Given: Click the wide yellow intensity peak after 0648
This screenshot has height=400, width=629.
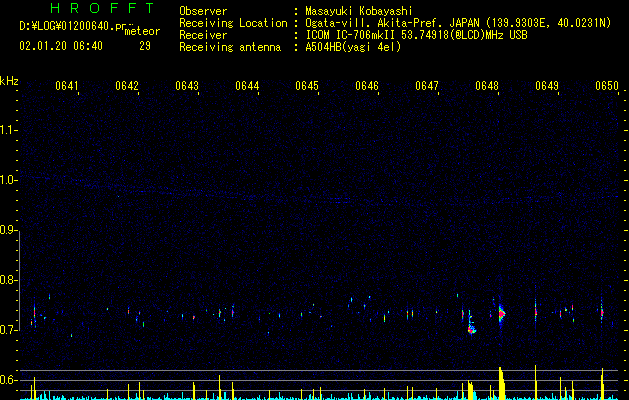Looking at the screenshot, I should (501, 383).
